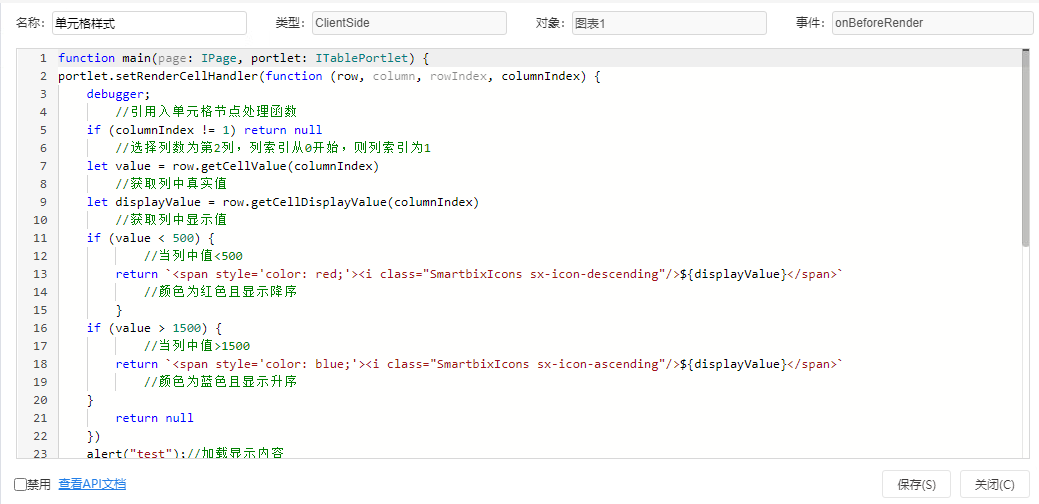The width and height of the screenshot is (1039, 504).
Task: Click the comment '//当列中值>1500'
Action: pos(197,346)
